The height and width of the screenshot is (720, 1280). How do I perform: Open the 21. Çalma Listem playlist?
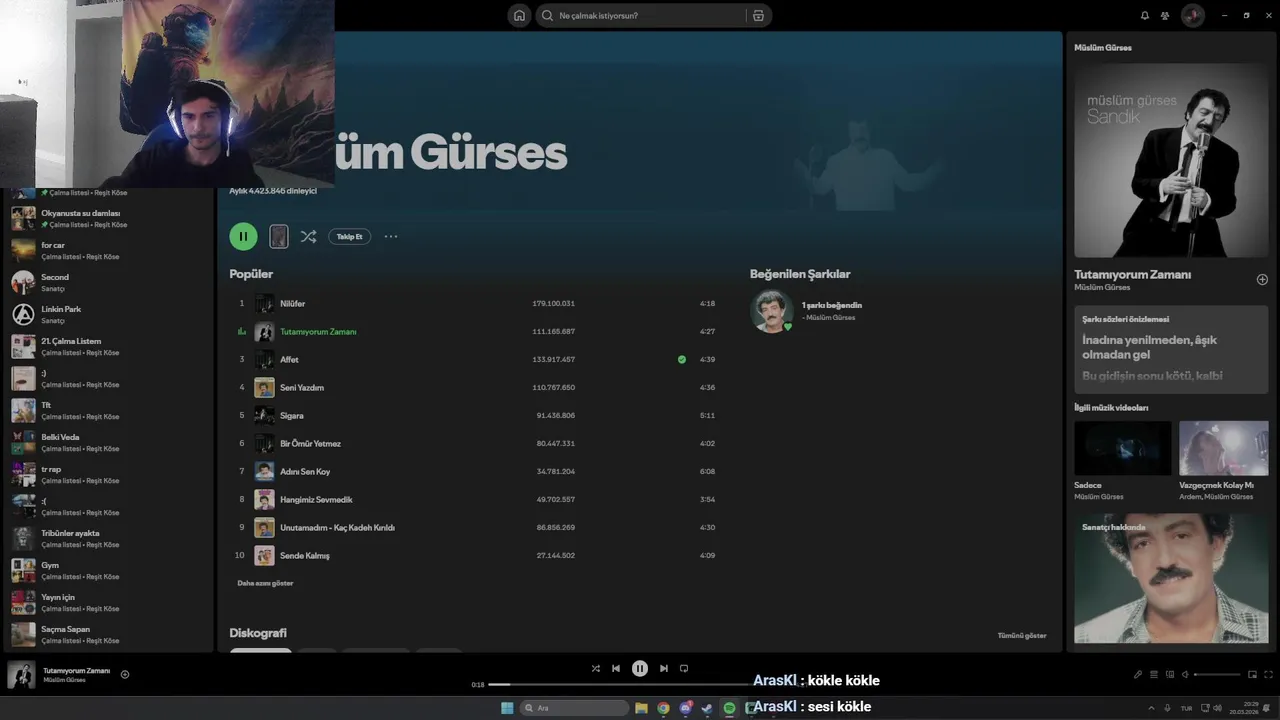coord(110,346)
